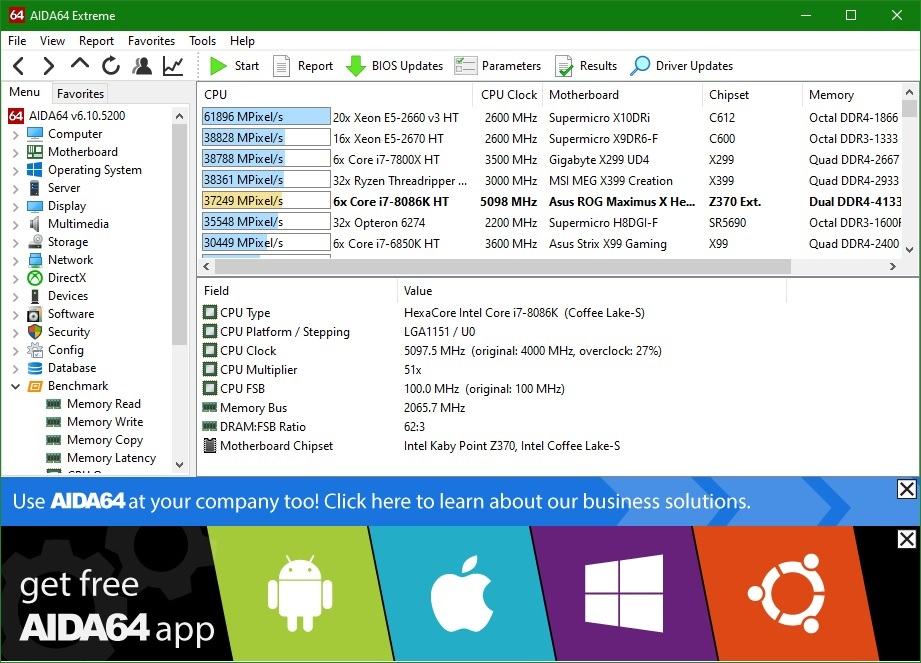Expand the Motherboard tree node
This screenshot has height=663, width=921.
tap(15, 152)
